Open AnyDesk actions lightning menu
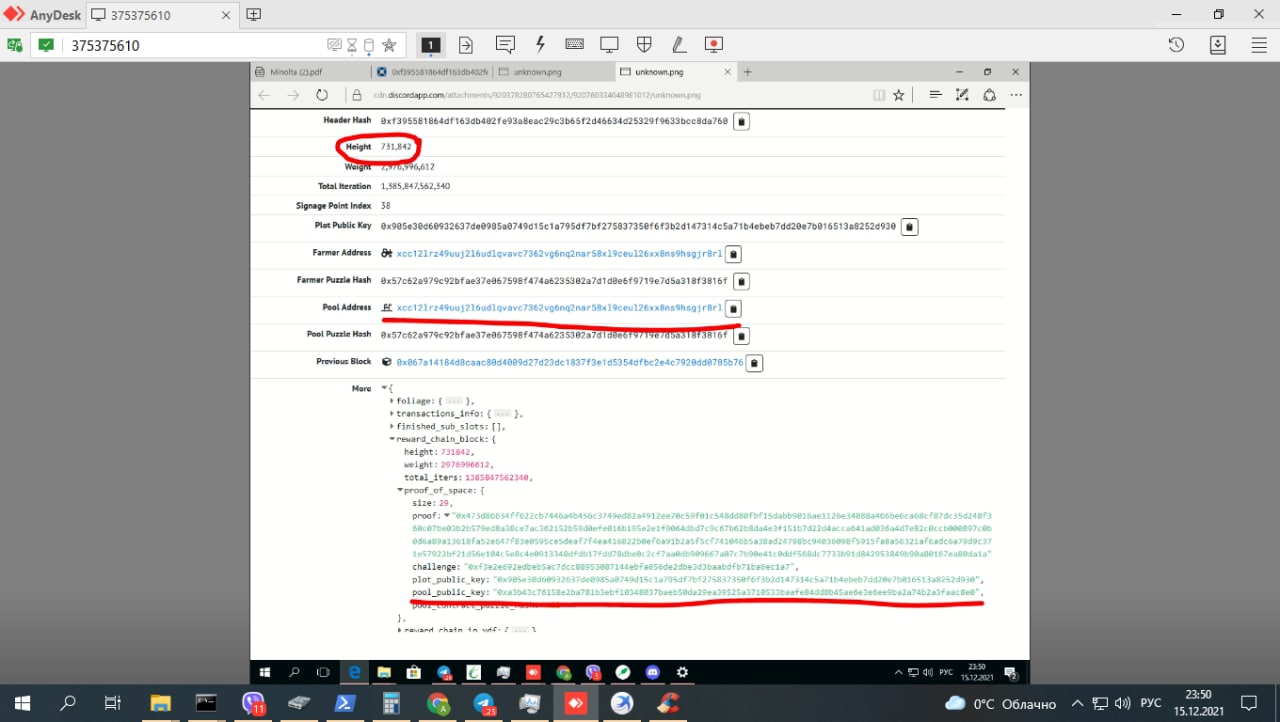This screenshot has width=1280, height=722. coord(540,45)
